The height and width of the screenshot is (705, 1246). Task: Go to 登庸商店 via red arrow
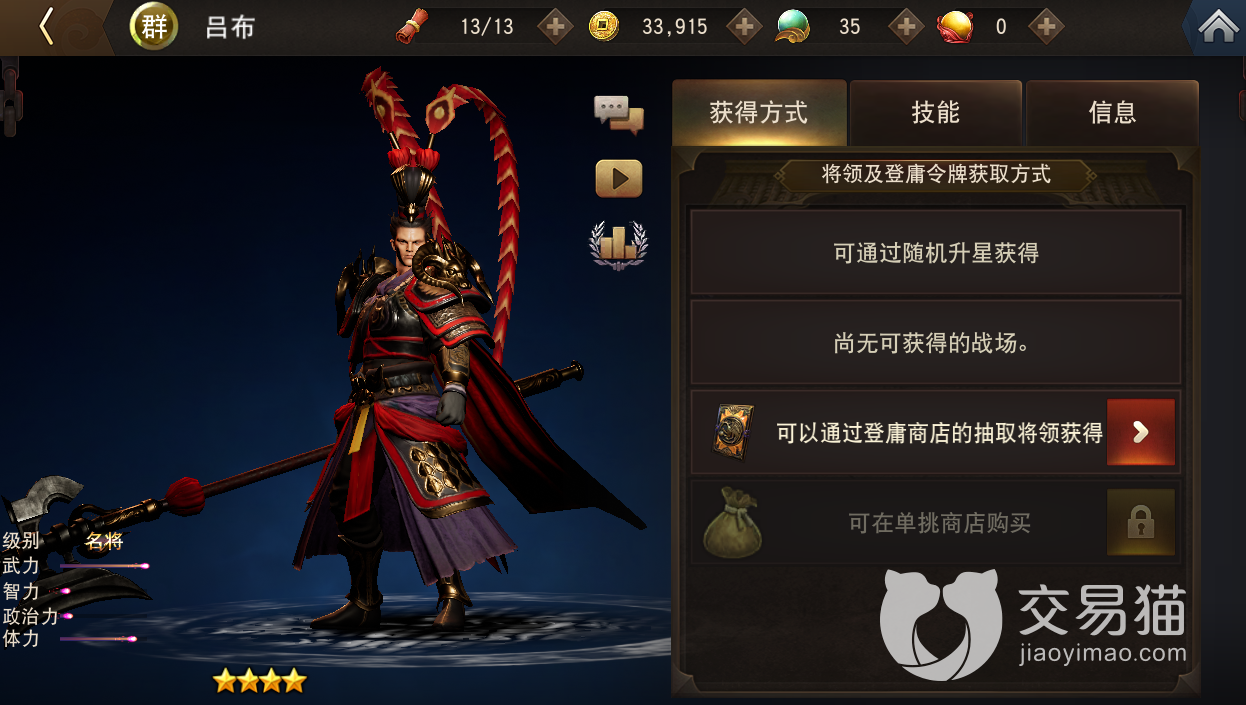click(1141, 432)
